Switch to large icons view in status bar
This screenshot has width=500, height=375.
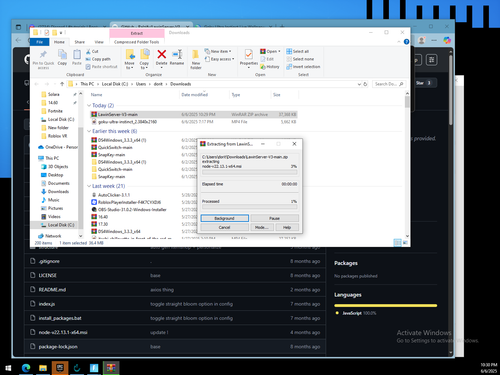click(x=405, y=243)
